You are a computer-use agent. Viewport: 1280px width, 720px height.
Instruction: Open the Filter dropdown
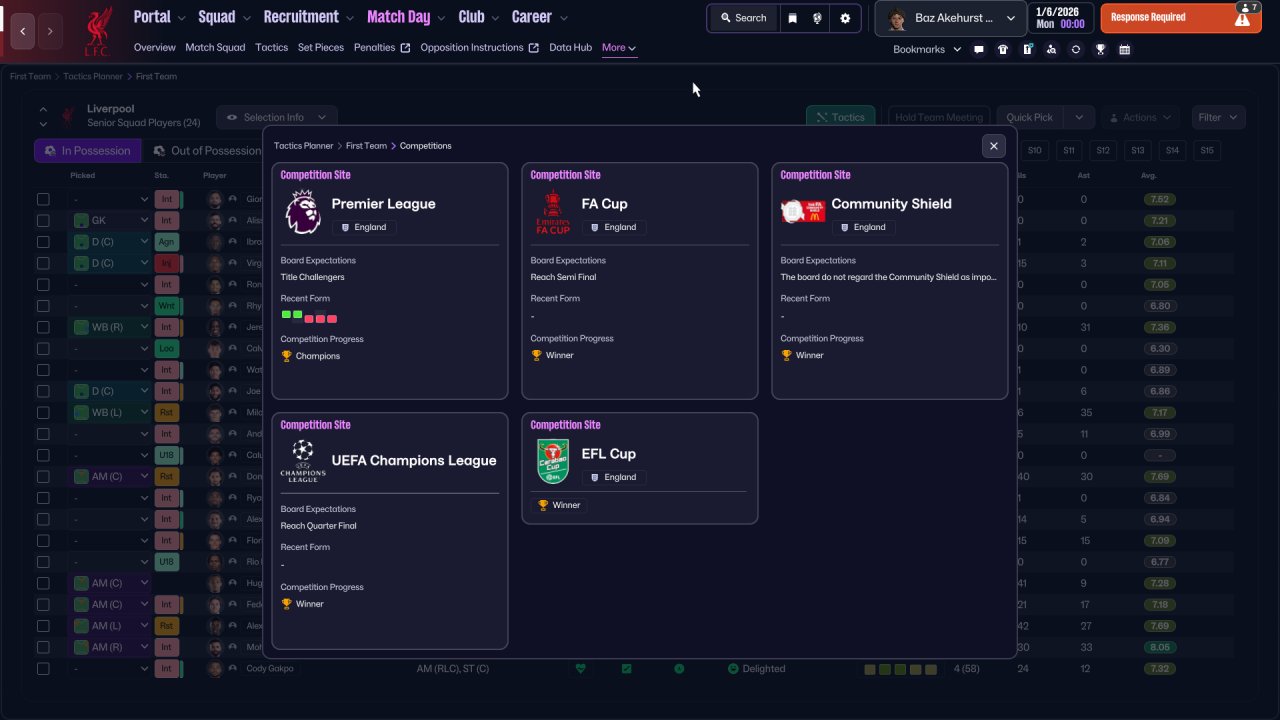coord(1218,118)
